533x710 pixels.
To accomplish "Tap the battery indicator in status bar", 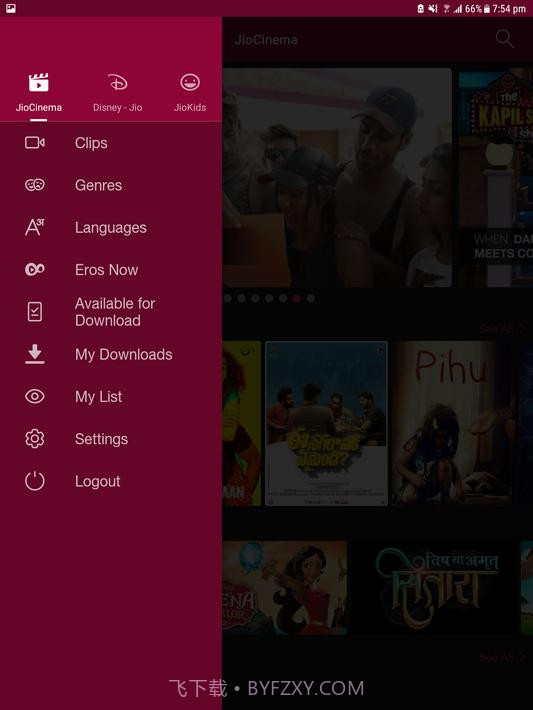I will pos(487,9).
